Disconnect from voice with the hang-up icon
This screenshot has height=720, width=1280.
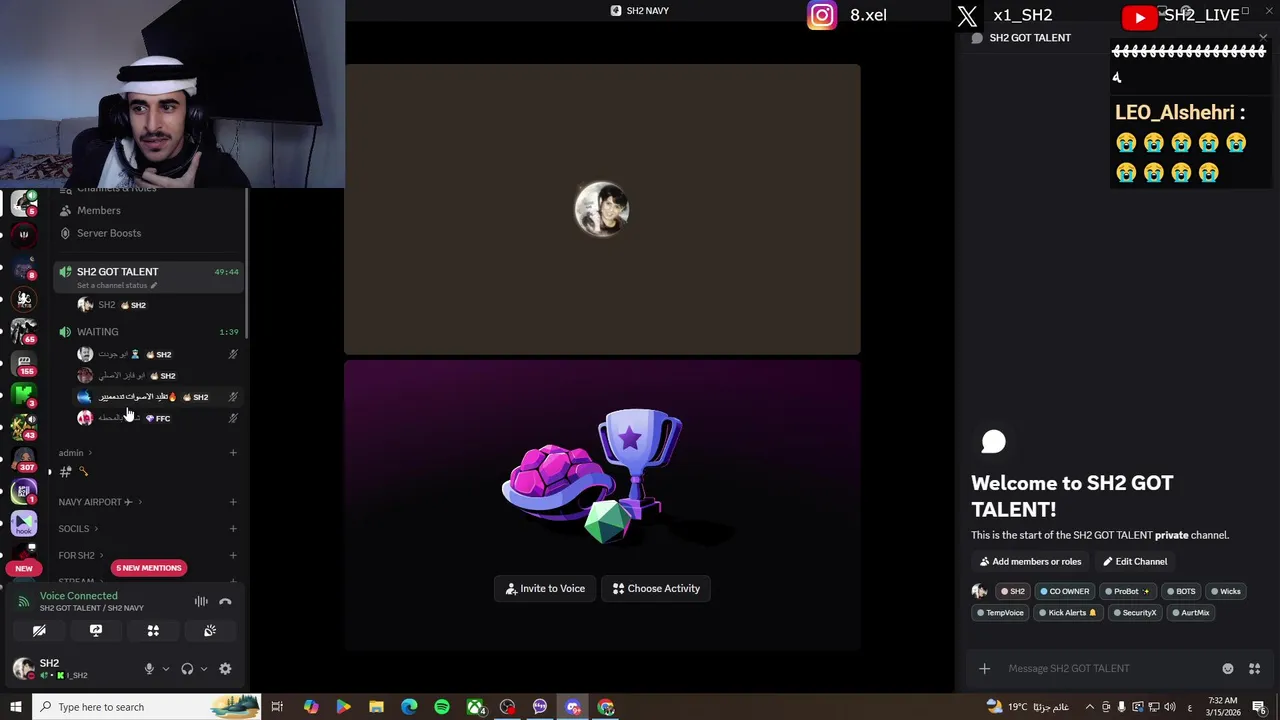click(x=225, y=601)
